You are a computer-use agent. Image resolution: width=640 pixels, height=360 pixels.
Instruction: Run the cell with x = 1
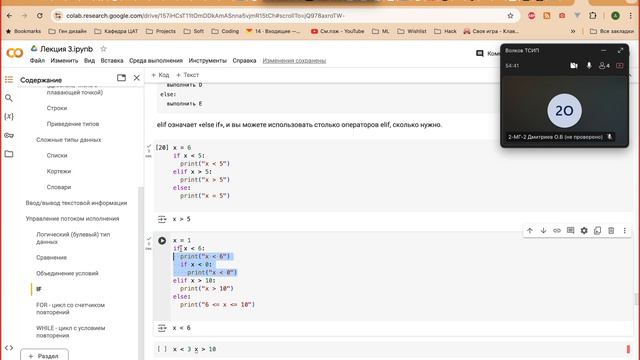[162, 240]
